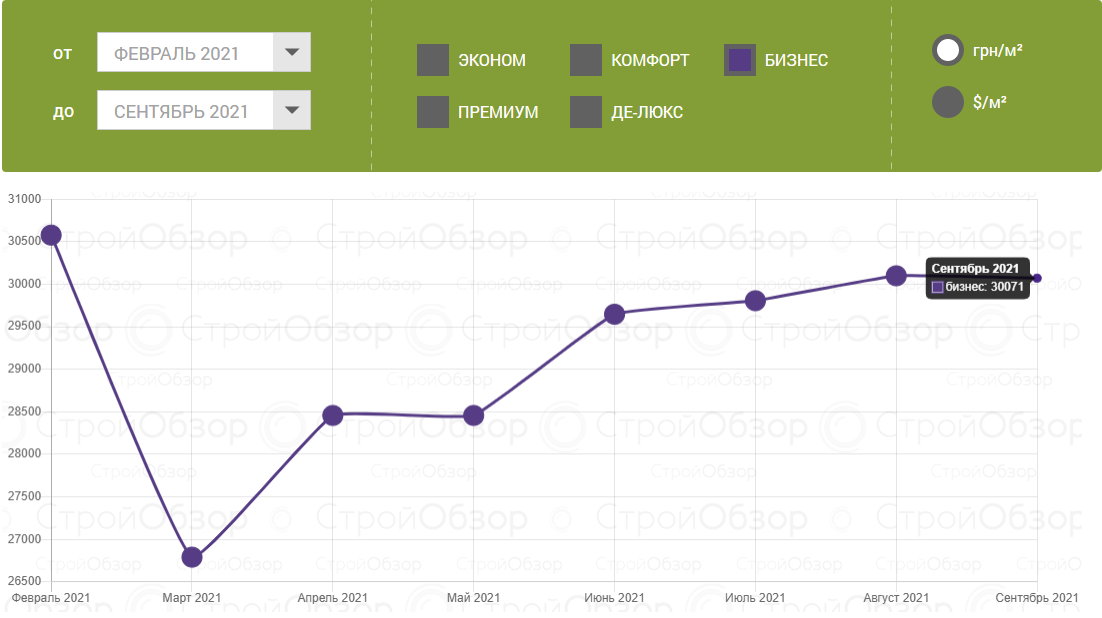The height and width of the screenshot is (618, 1102).
Task: Open the 'до' end date dropdown arrow
Action: point(292,111)
